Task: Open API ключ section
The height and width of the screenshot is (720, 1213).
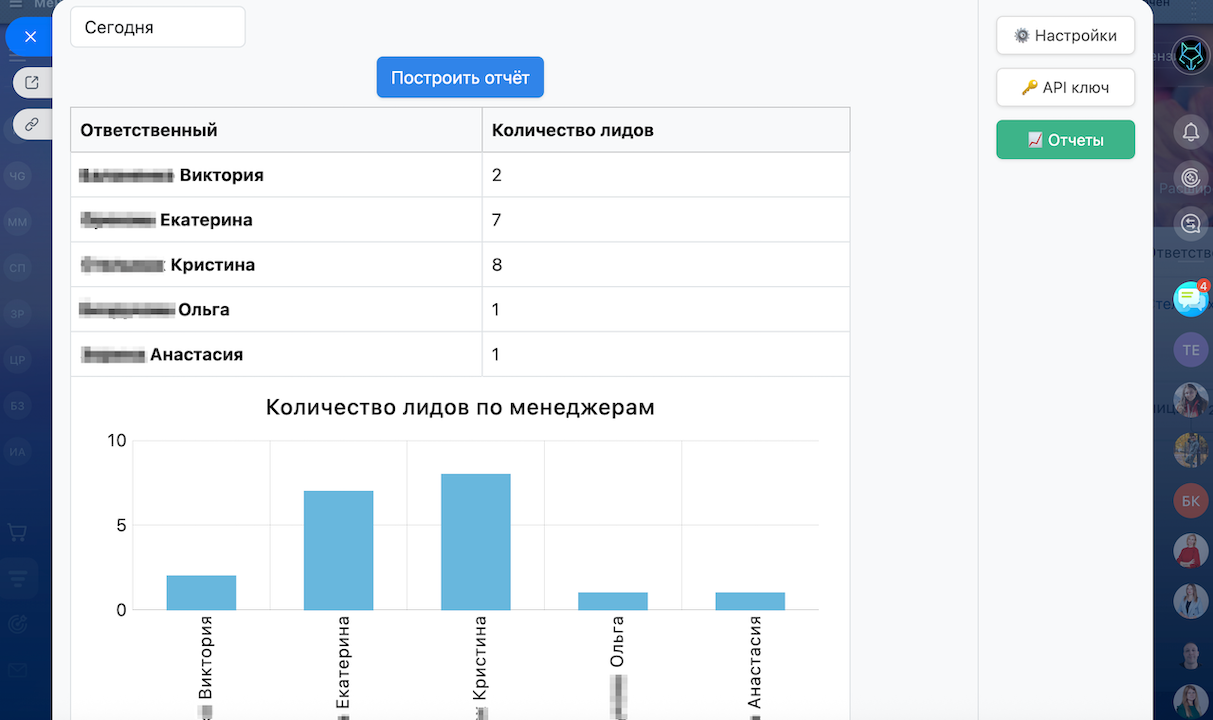Action: 1065,88
